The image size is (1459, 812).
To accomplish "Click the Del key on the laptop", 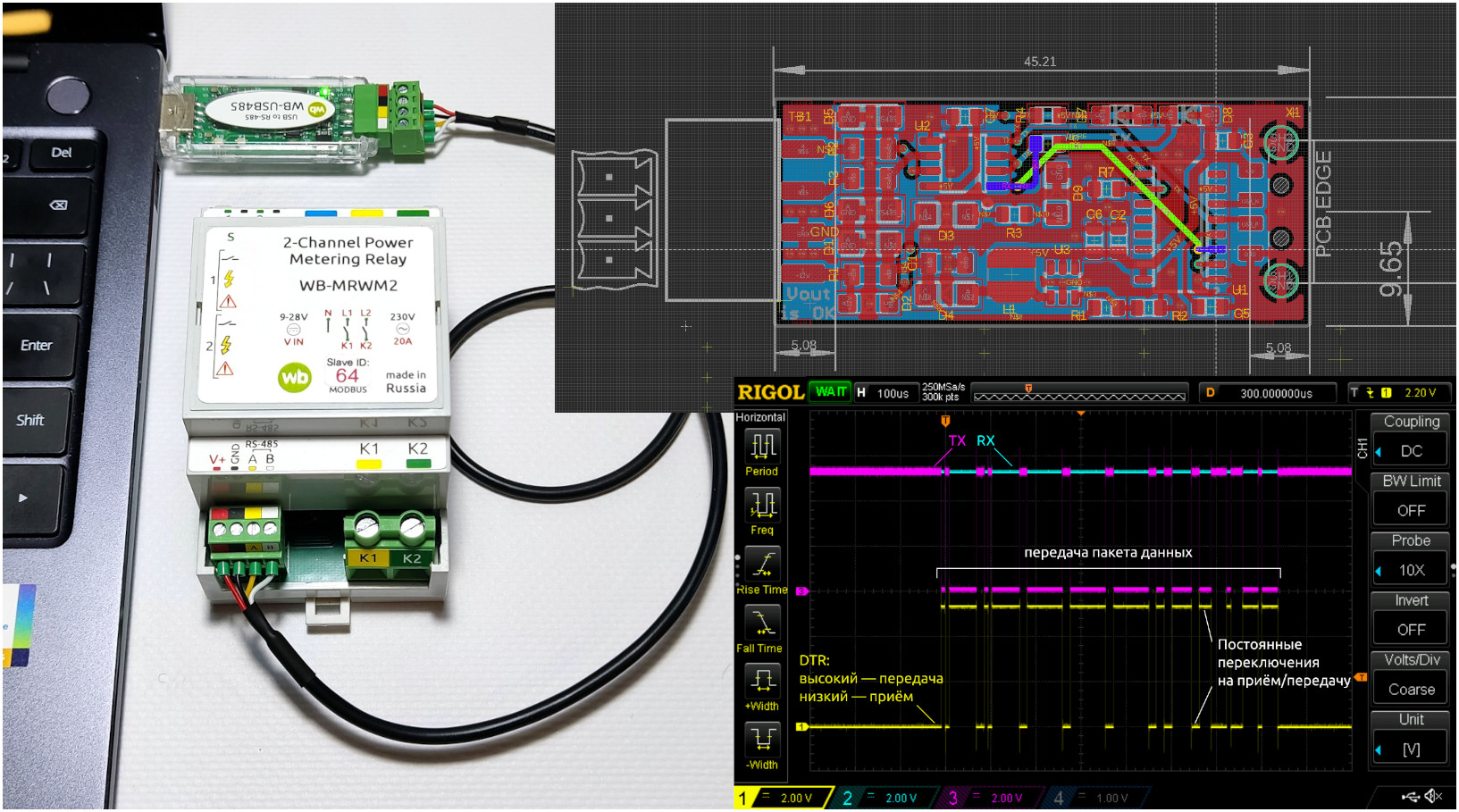I will pos(62,153).
